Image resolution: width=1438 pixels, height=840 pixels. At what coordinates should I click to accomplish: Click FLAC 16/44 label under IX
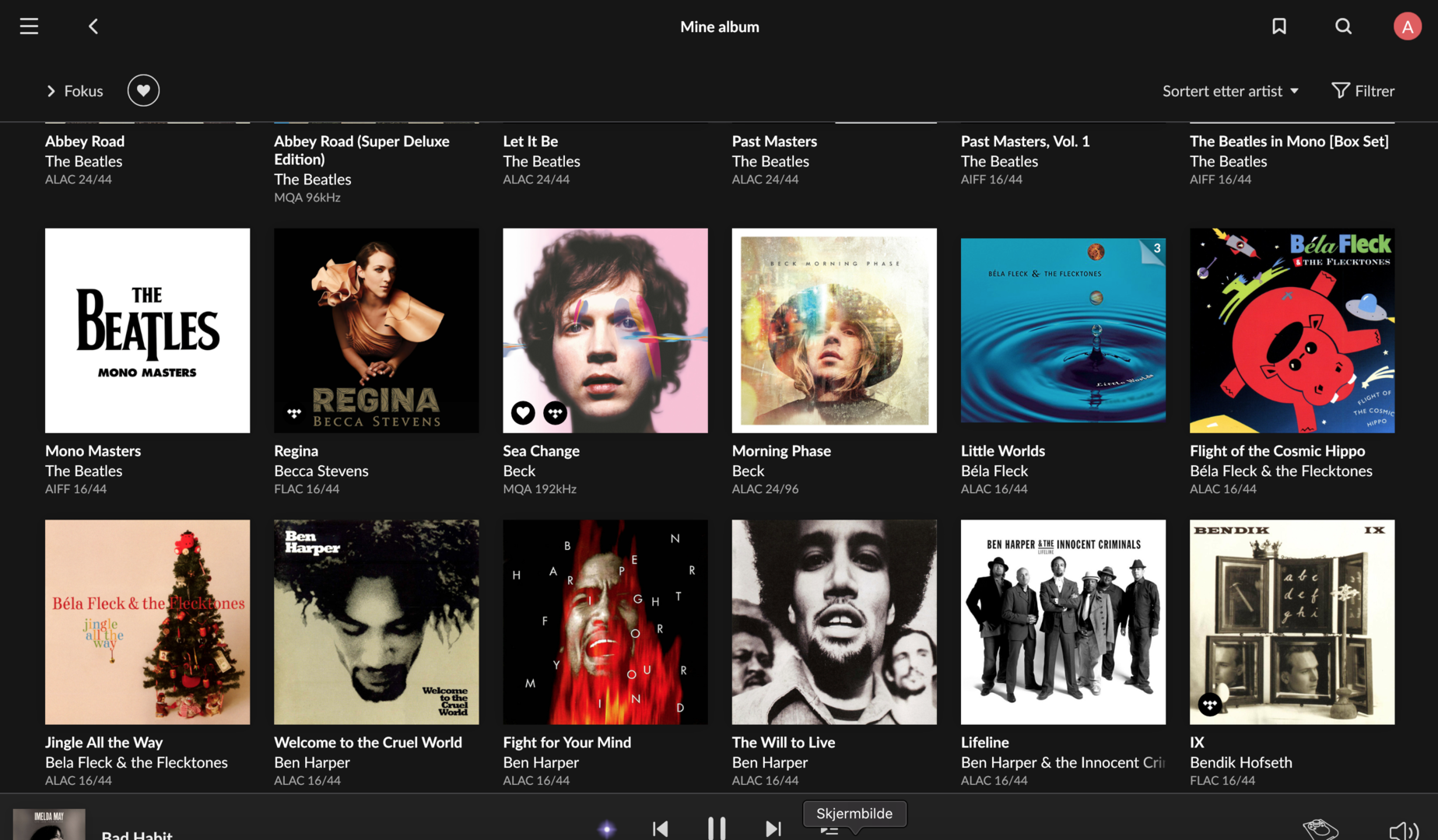point(1222,781)
